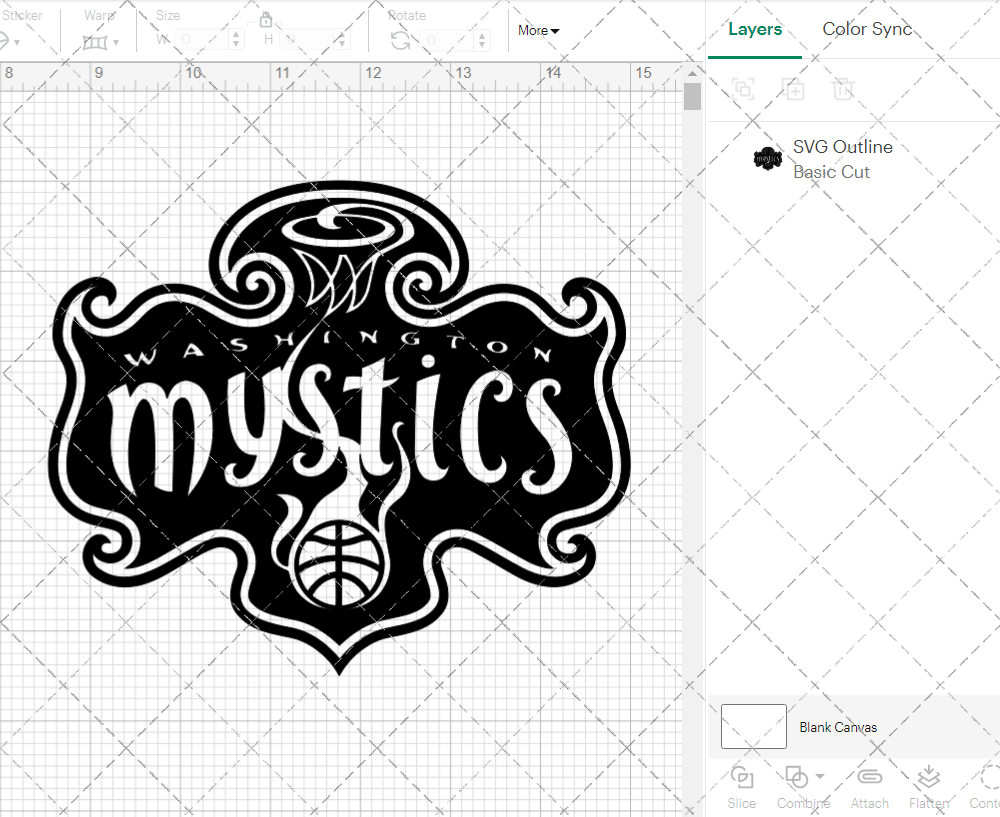Open the Blank Canvas color swatch

(753, 727)
